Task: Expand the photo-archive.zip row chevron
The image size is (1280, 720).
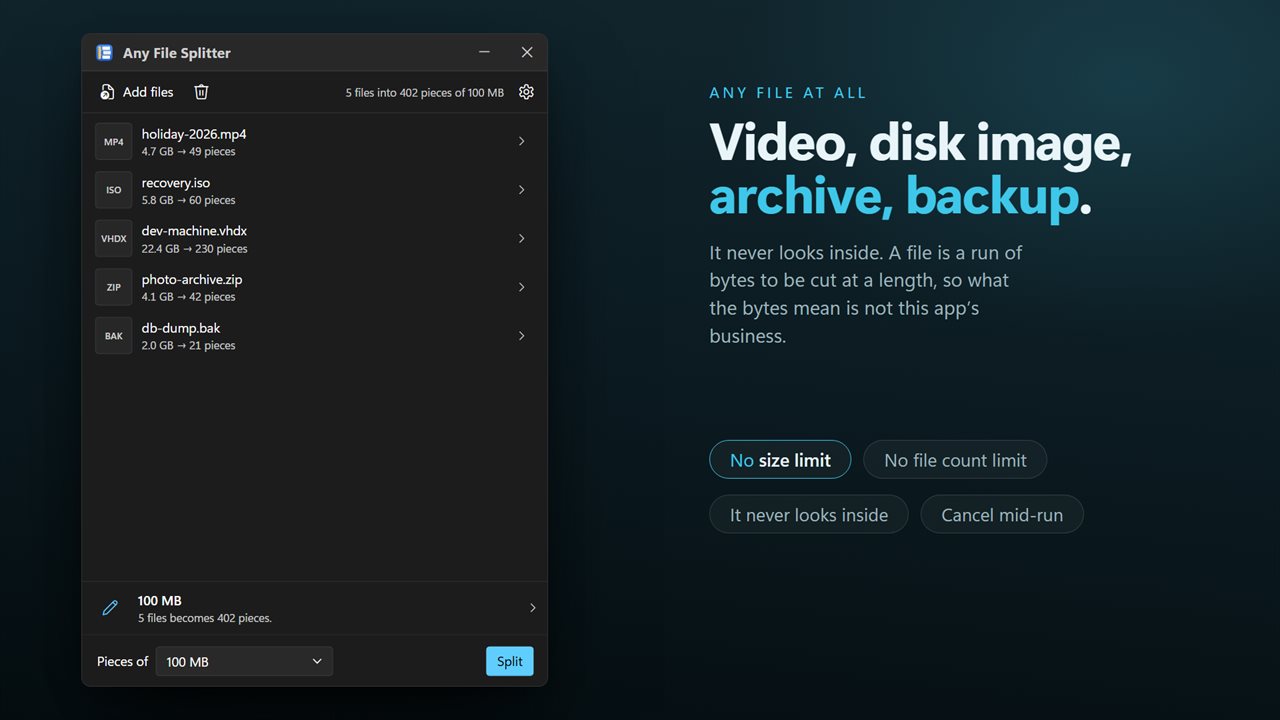Action: coord(521,287)
